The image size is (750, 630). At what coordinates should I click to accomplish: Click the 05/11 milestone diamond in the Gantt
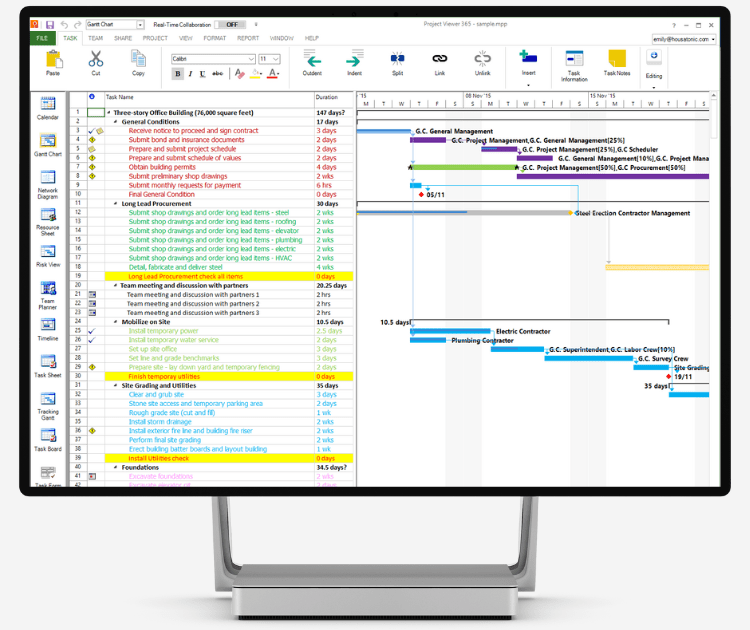(421, 195)
